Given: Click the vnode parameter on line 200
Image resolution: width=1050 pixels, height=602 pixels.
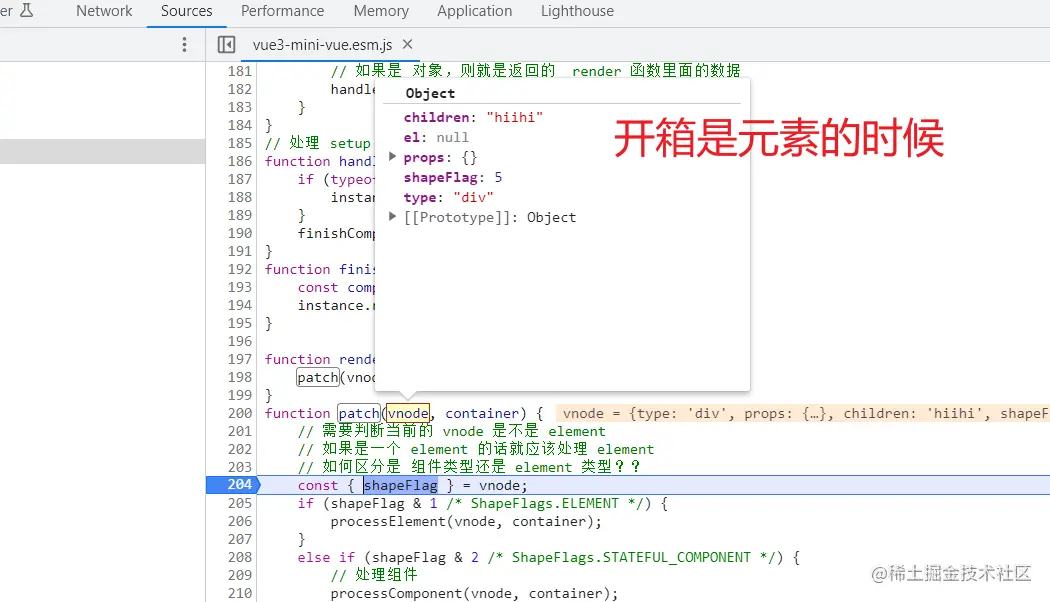Looking at the screenshot, I should (408, 413).
